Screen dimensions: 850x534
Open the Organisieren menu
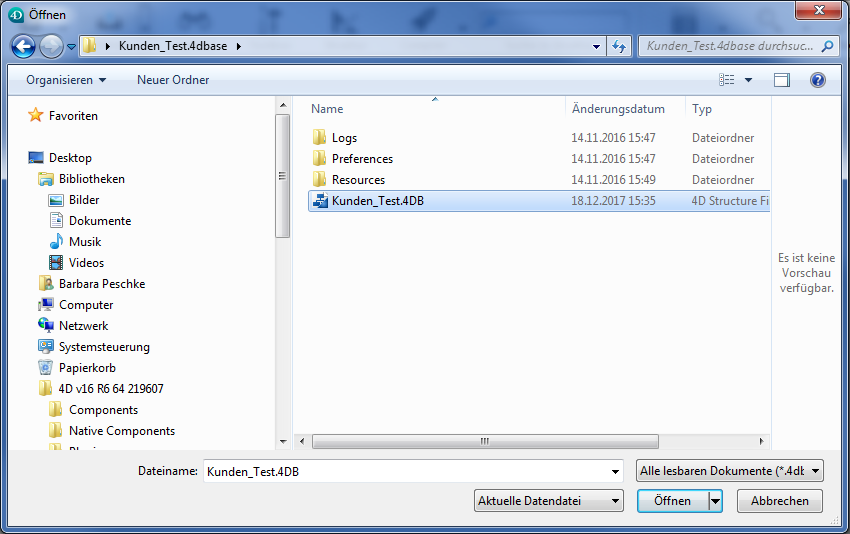(x=66, y=80)
